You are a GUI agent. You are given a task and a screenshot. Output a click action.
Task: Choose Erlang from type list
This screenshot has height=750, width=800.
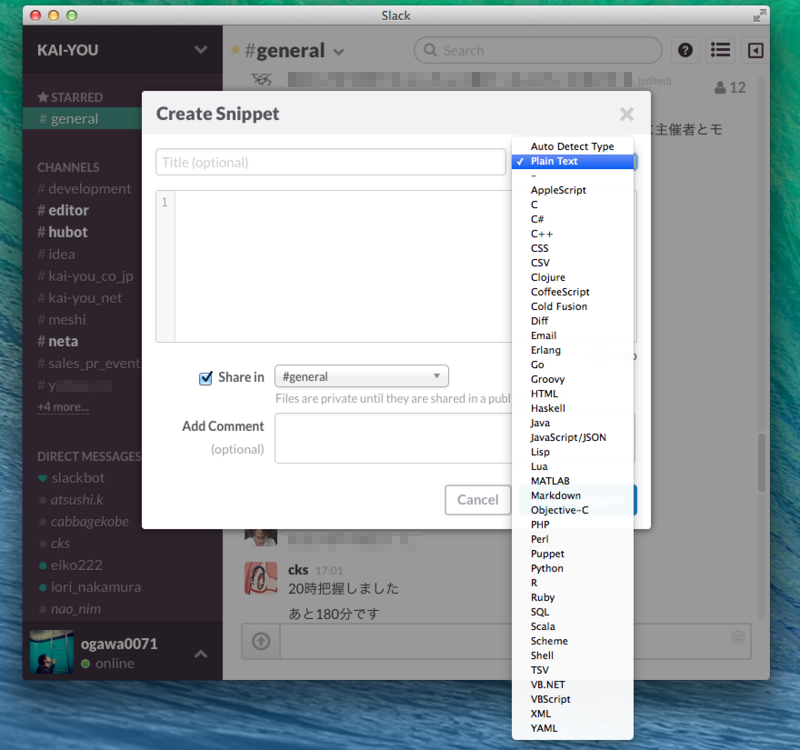click(572, 350)
